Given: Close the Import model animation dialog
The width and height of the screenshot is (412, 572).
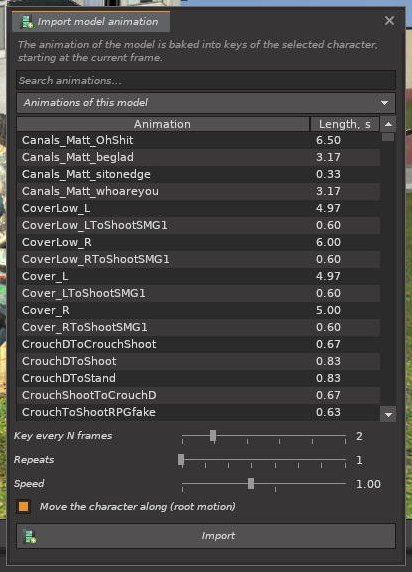Looking at the screenshot, I should pos(389,21).
